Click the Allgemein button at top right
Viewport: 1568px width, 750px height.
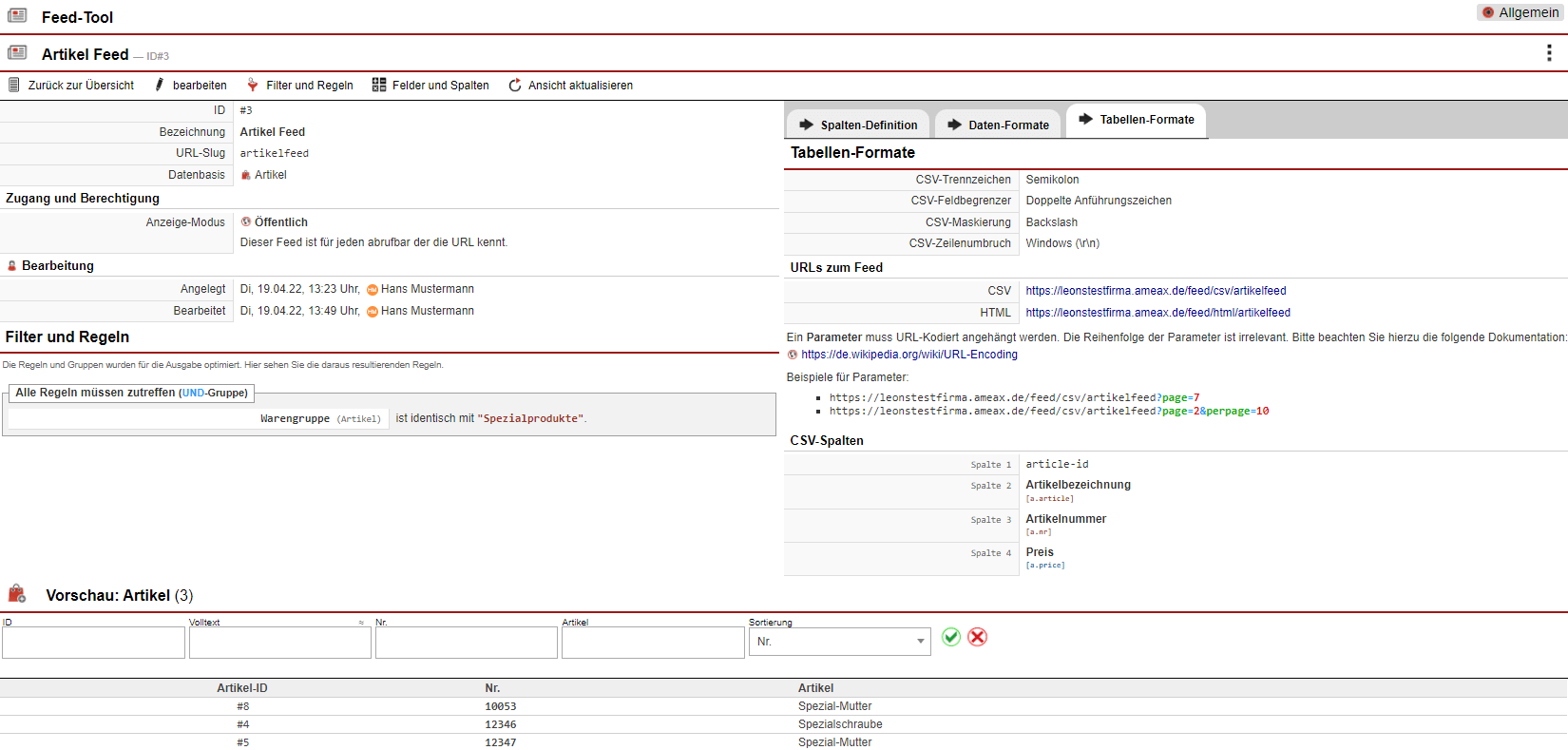(x=1519, y=12)
